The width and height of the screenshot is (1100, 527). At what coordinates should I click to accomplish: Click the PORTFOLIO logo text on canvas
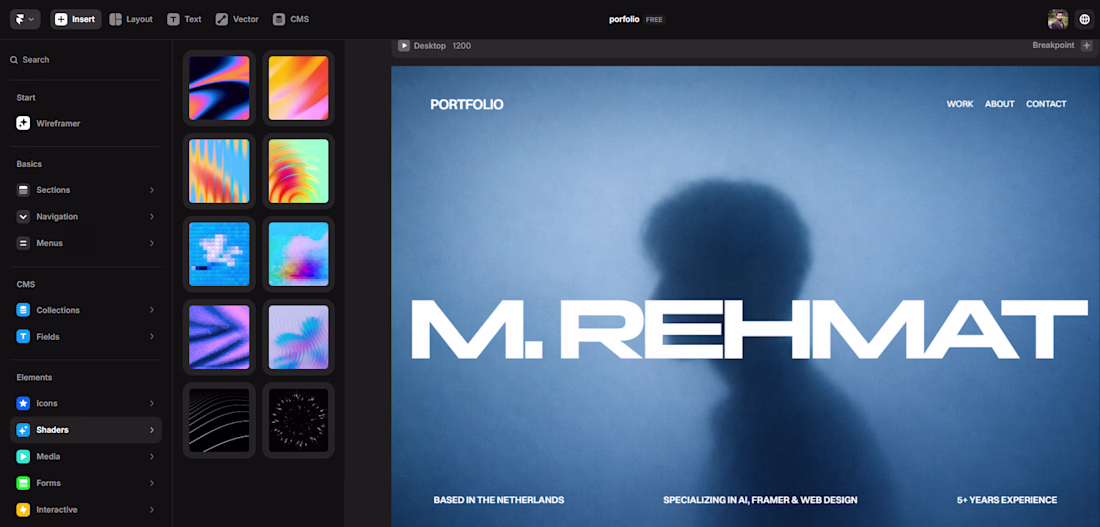tap(467, 105)
